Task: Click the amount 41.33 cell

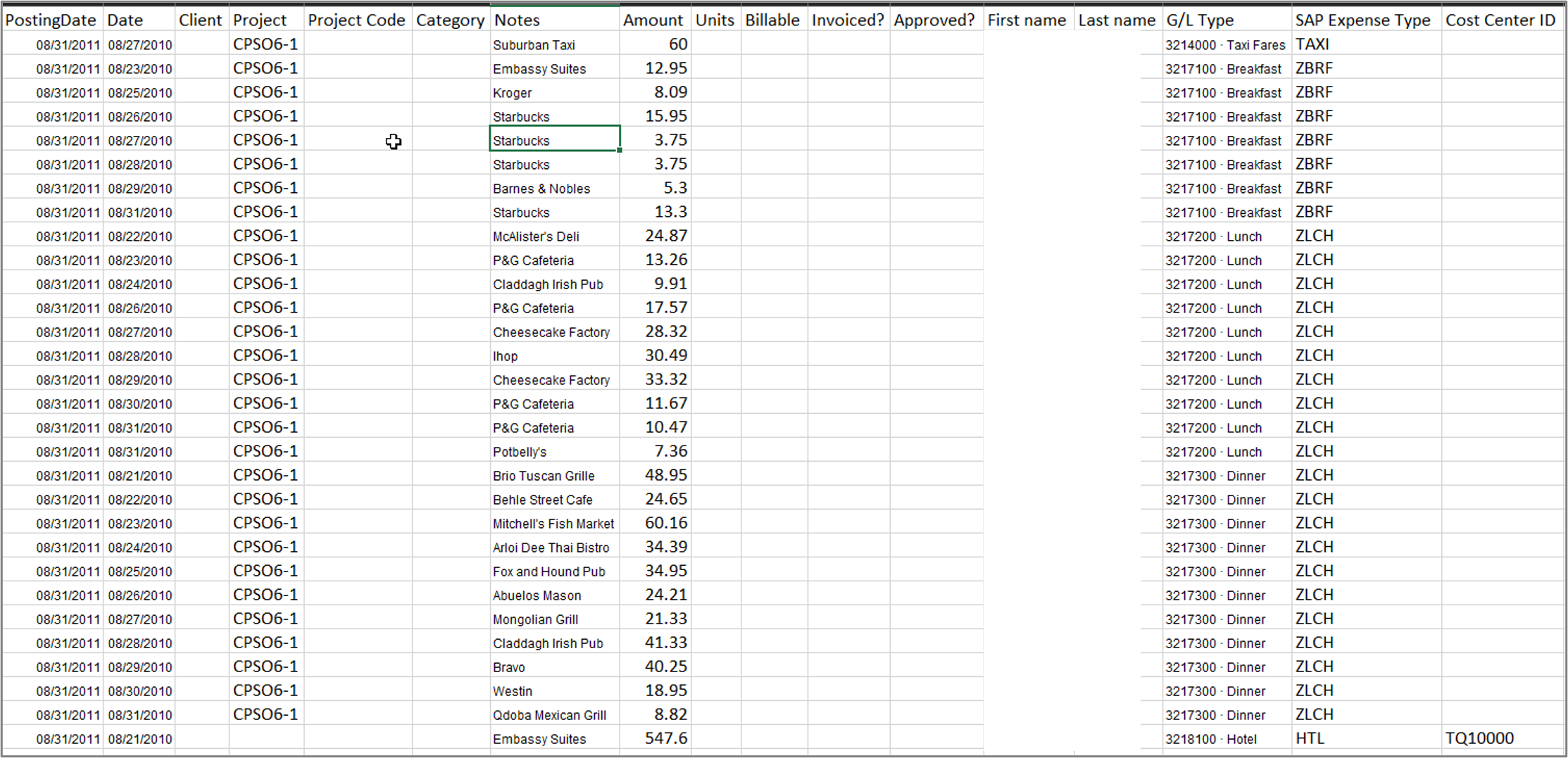Action: [x=656, y=643]
